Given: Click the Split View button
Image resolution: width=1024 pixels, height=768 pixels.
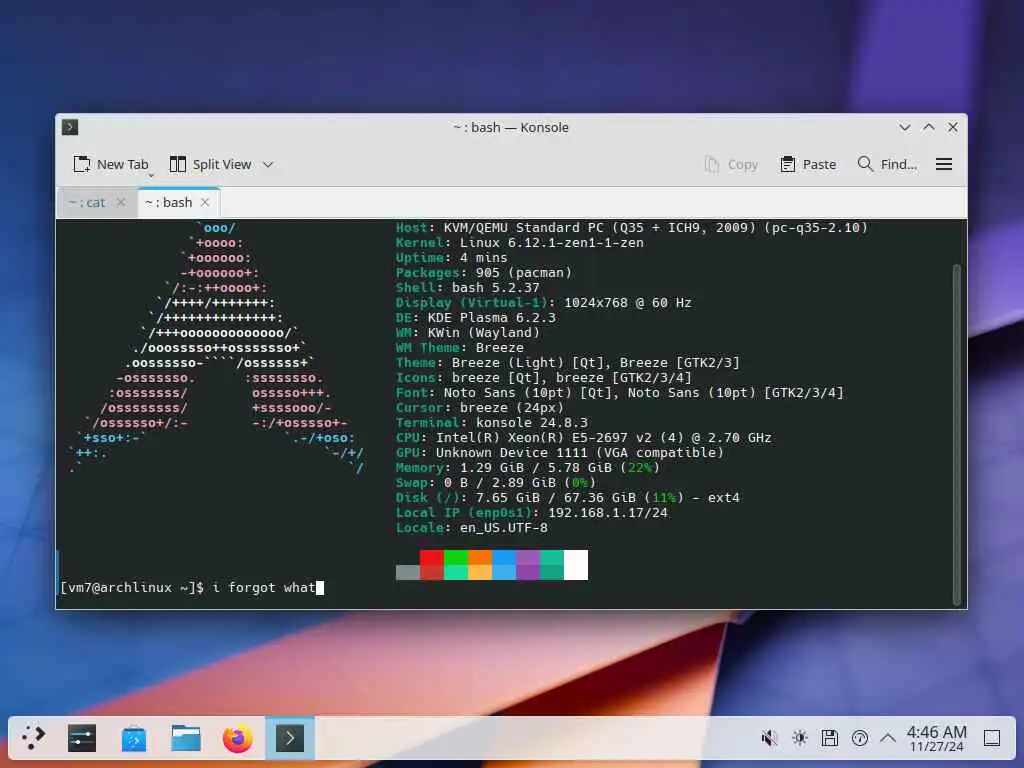Looking at the screenshot, I should (210, 165).
